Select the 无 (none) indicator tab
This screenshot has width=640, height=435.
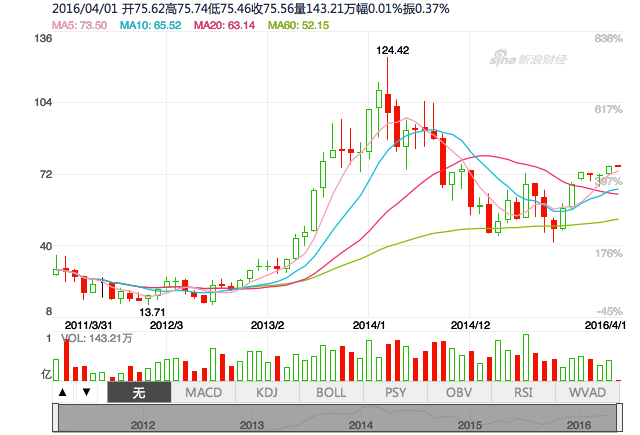139,393
